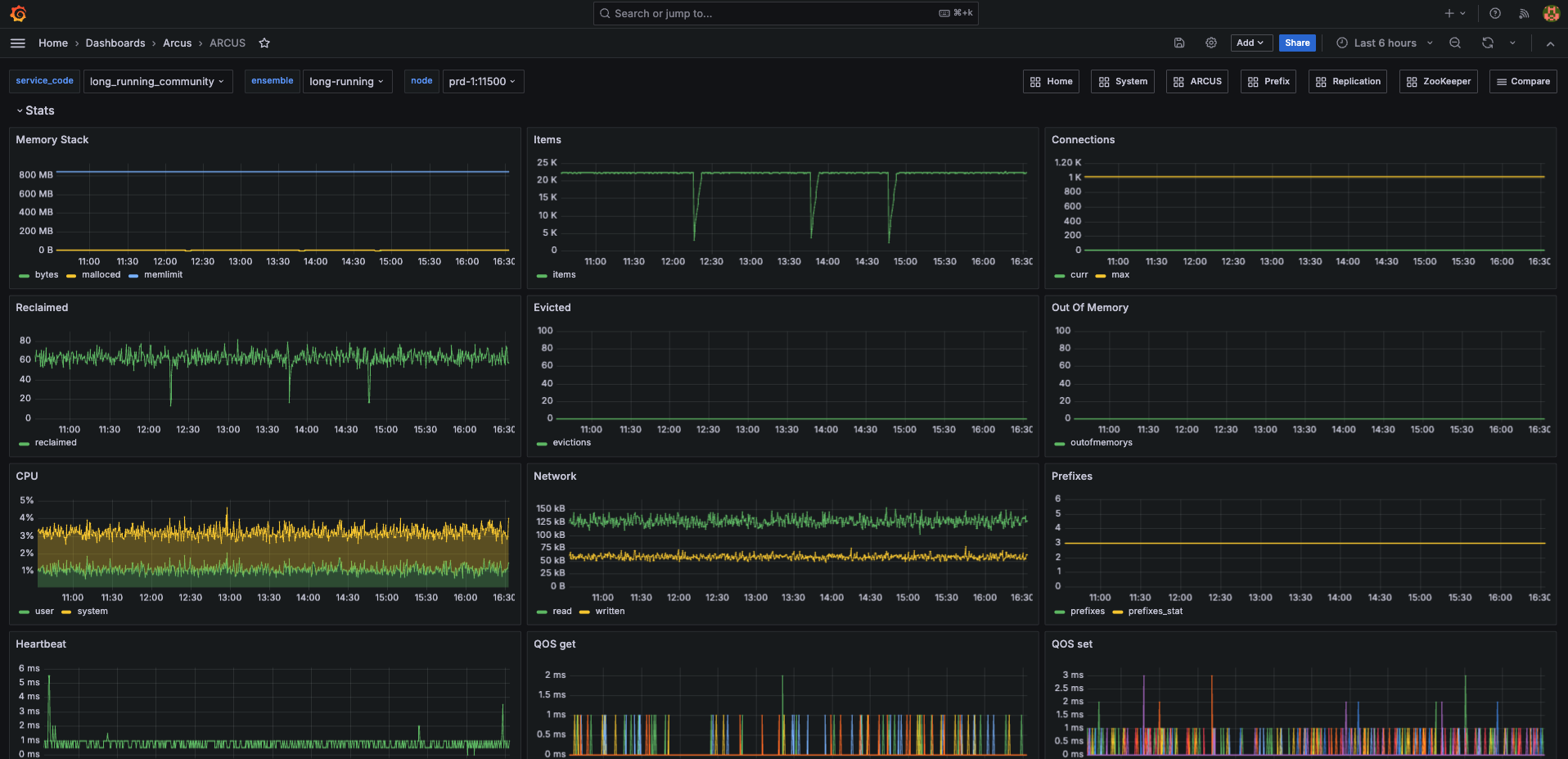Screen dimensions: 1568x759
Task: Click the Grafana logo icon
Action: pos(18,13)
